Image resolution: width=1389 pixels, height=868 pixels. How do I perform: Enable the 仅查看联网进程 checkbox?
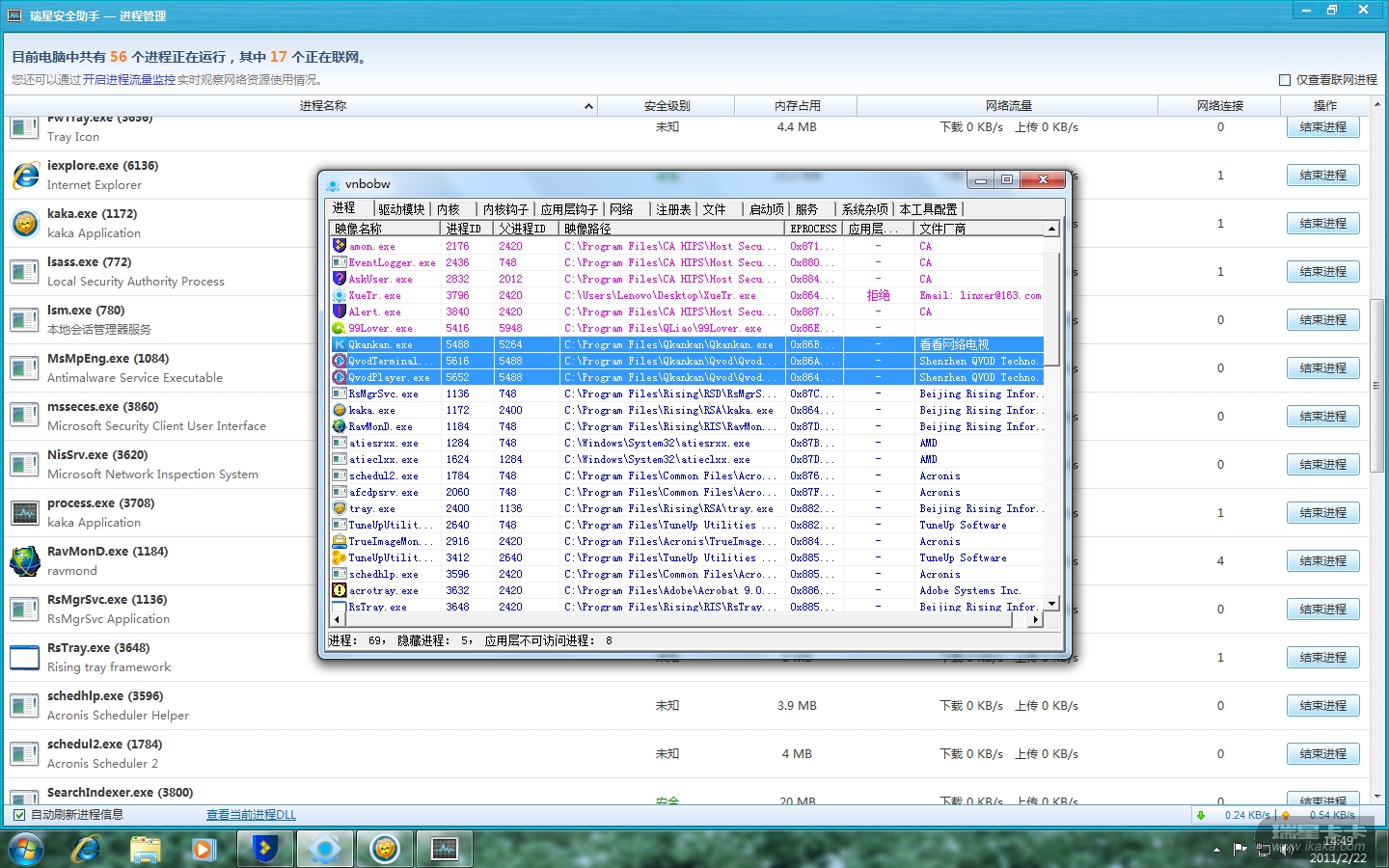1285,80
